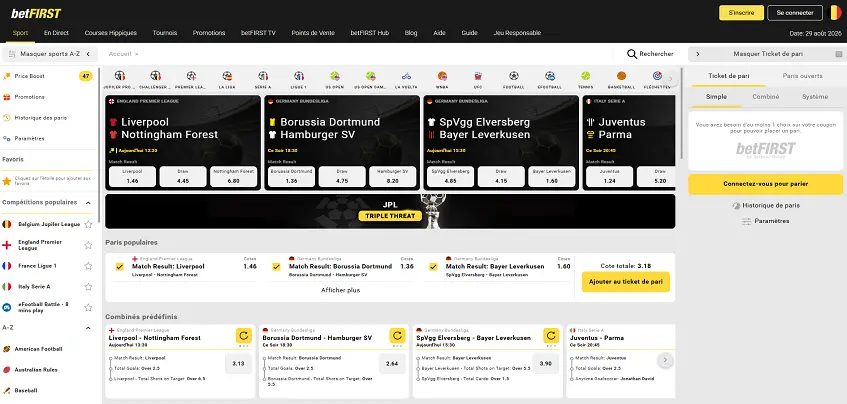Click the Se connecter button
Image resolution: width=847 pixels, height=404 pixels.
[795, 12]
